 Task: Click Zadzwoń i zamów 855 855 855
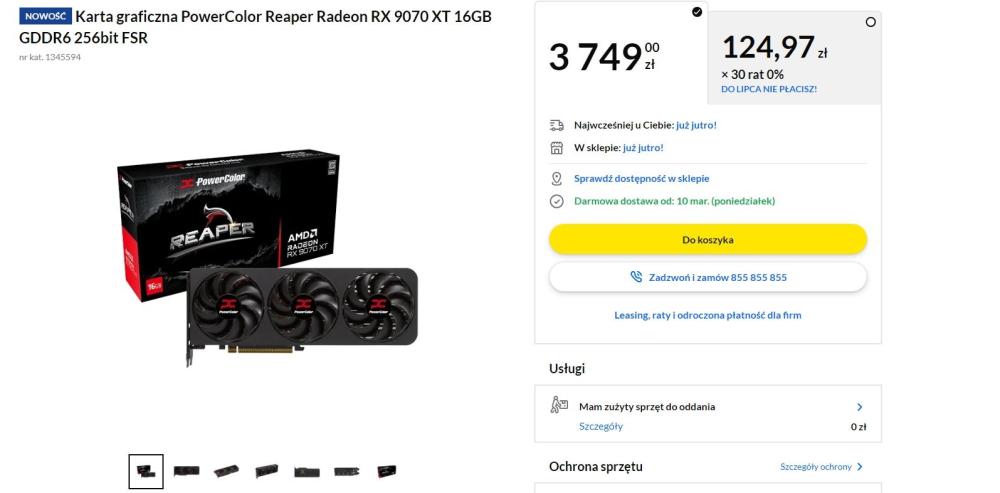[x=708, y=277]
